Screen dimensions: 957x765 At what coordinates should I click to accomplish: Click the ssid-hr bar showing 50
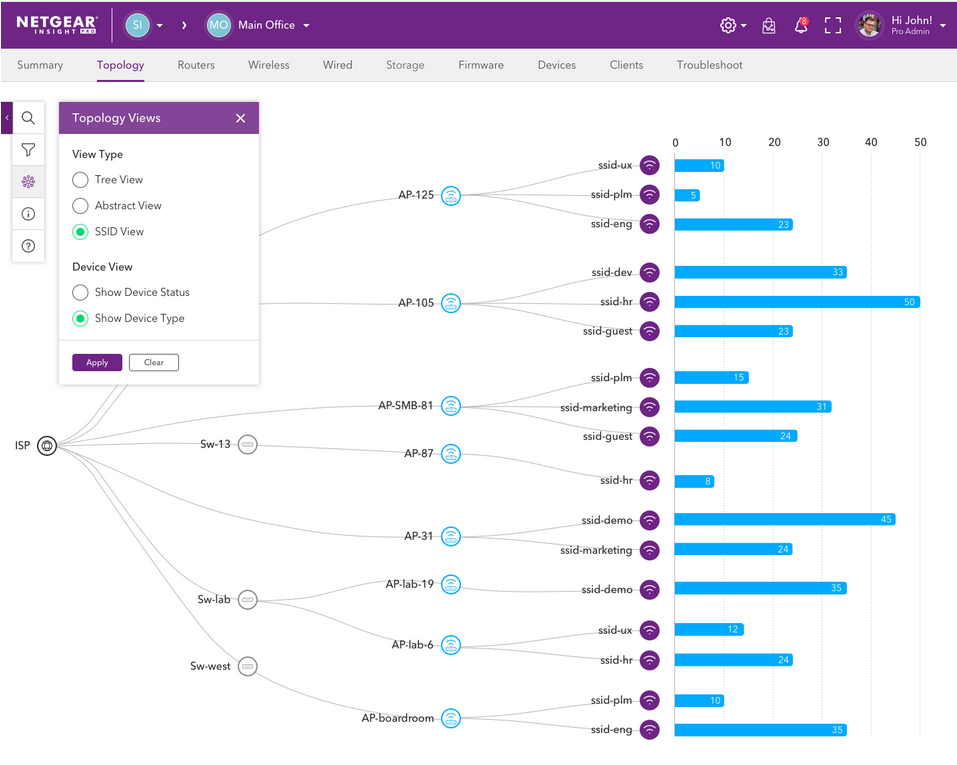796,302
